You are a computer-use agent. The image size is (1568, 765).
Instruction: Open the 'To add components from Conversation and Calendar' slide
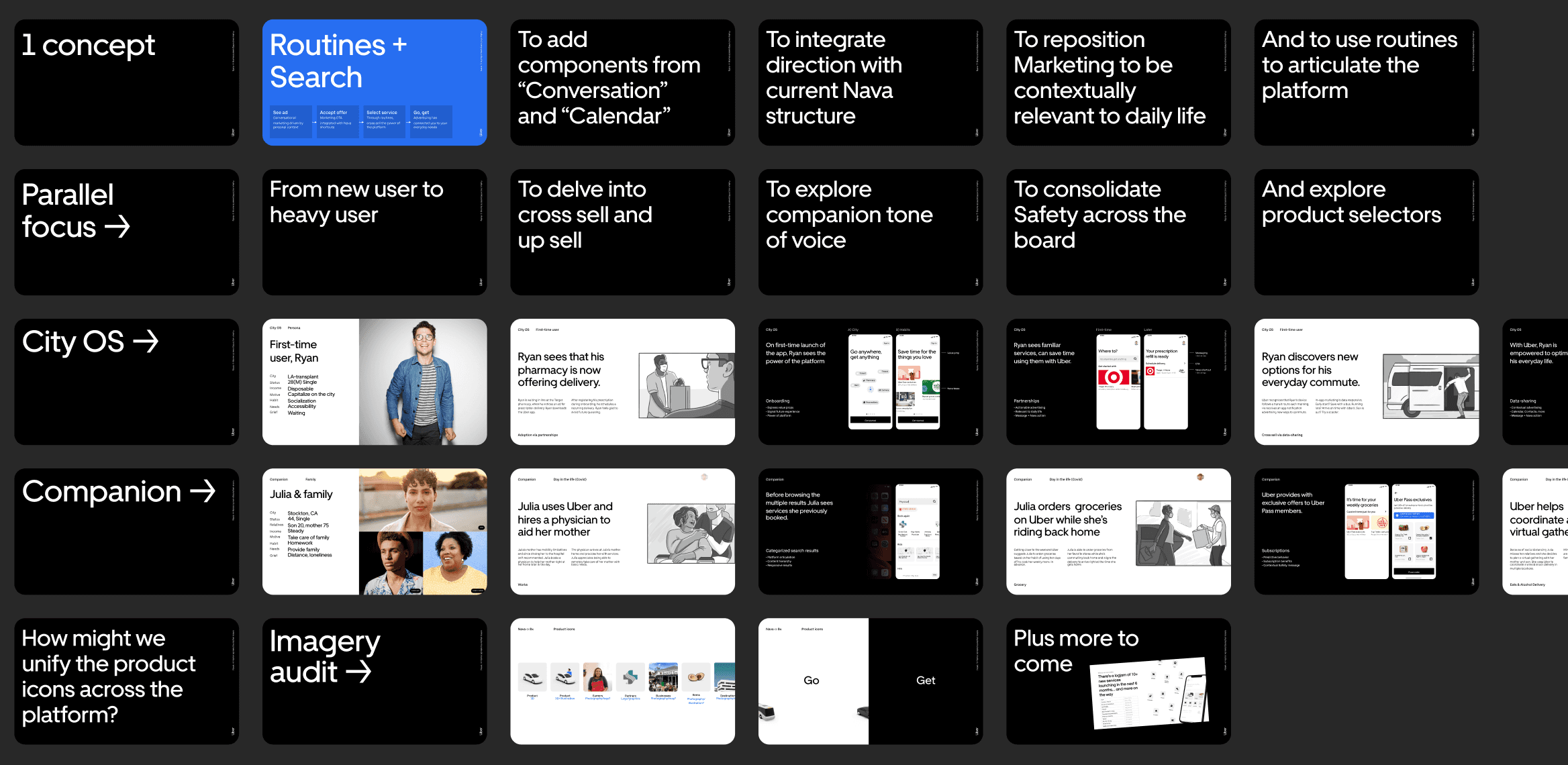tap(622, 83)
